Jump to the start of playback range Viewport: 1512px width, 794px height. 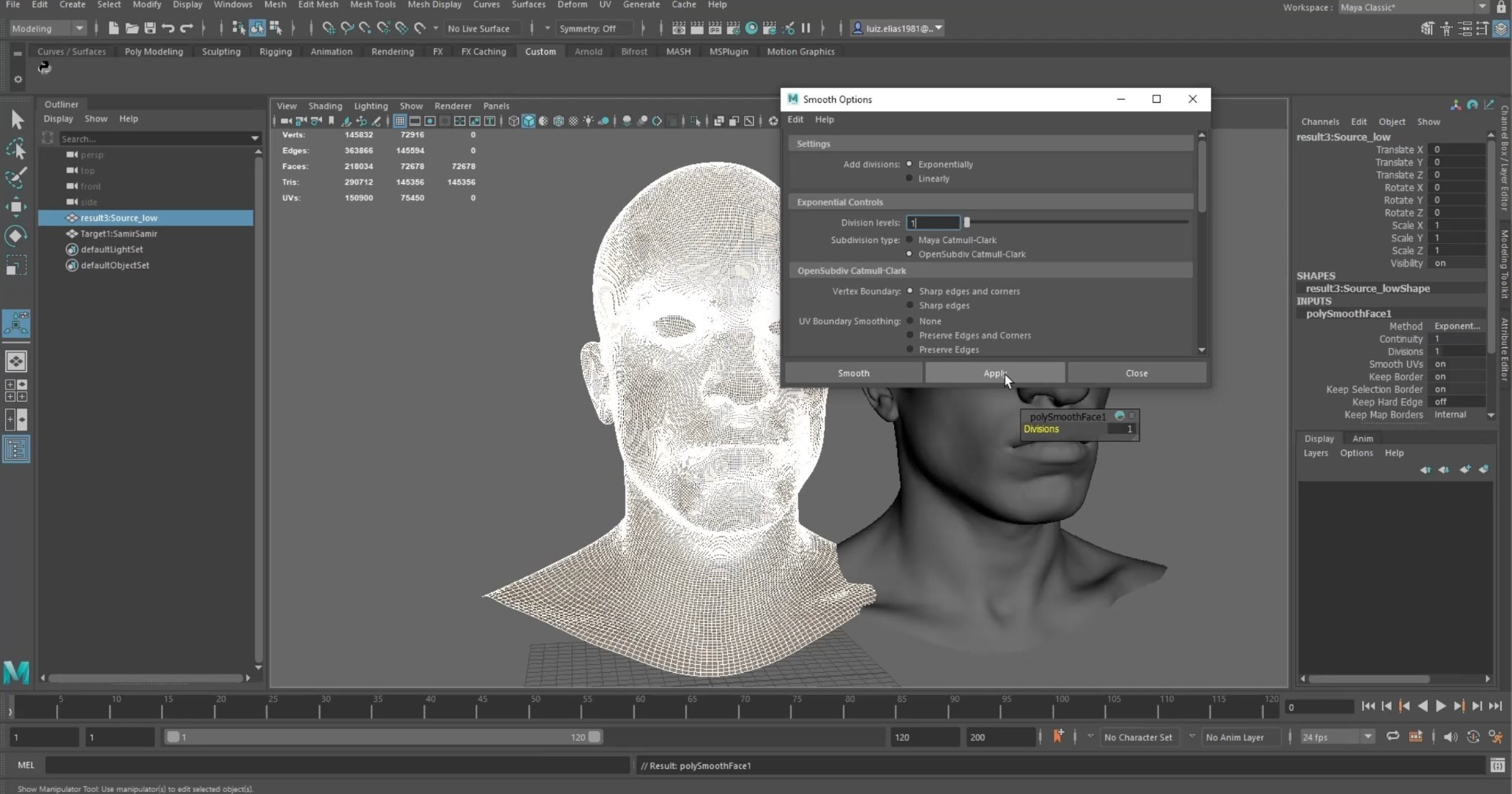tap(1368, 706)
